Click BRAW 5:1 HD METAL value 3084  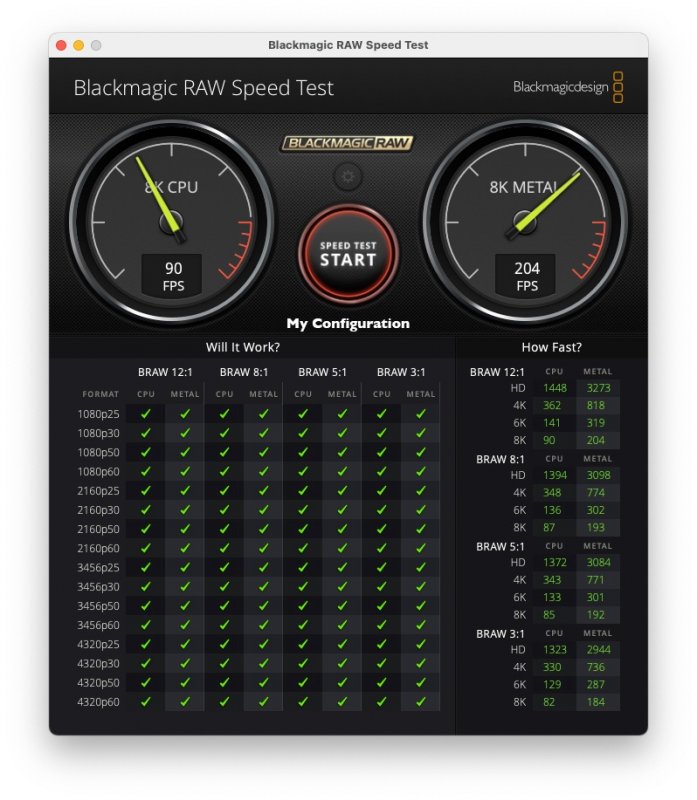(x=598, y=563)
